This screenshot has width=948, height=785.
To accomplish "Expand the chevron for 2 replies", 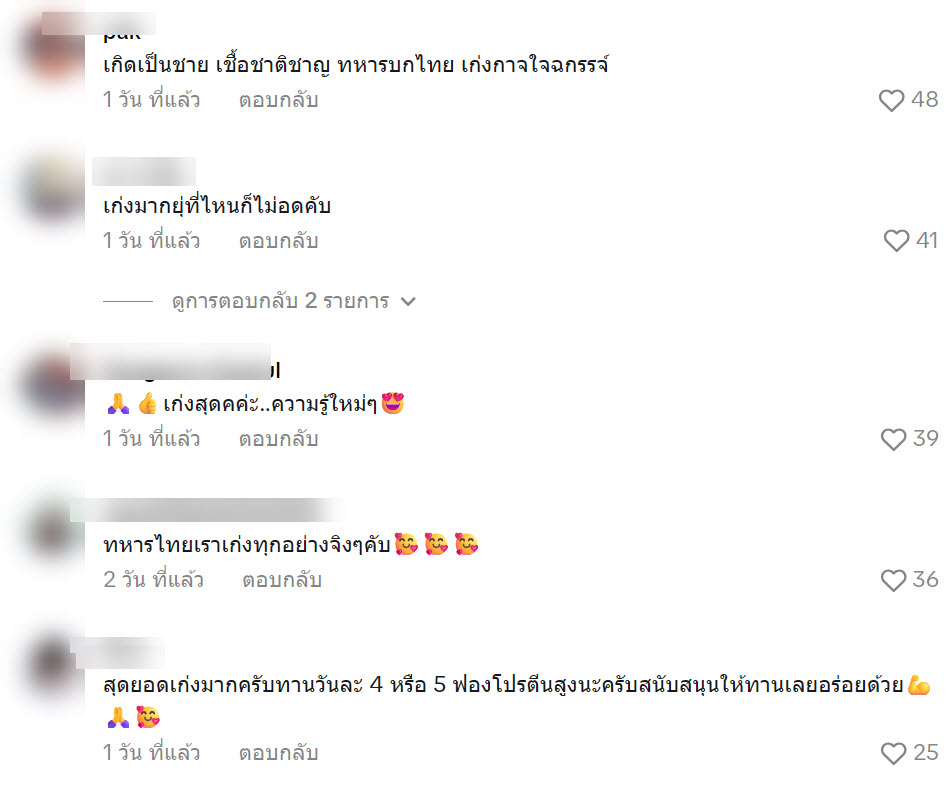I will (x=409, y=301).
